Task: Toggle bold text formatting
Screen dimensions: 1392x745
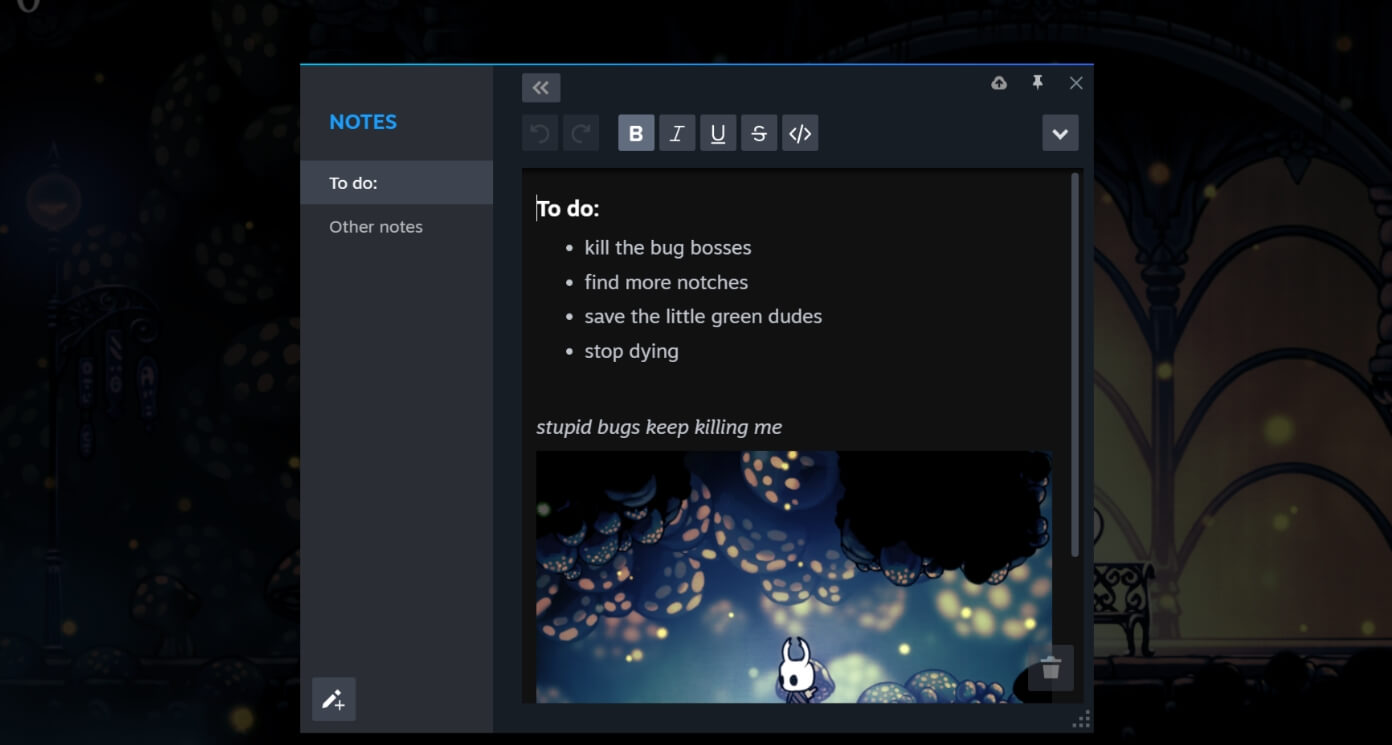Action: coord(636,133)
